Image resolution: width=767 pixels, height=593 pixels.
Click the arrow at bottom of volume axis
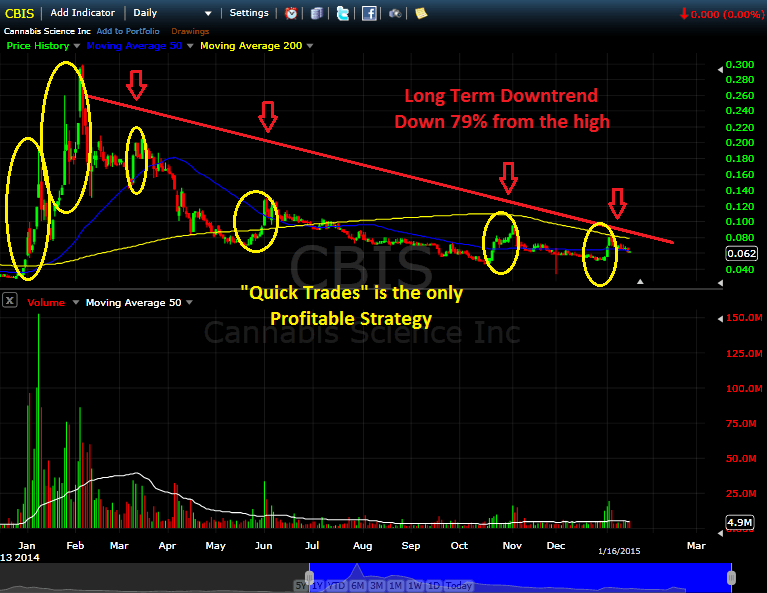point(720,533)
